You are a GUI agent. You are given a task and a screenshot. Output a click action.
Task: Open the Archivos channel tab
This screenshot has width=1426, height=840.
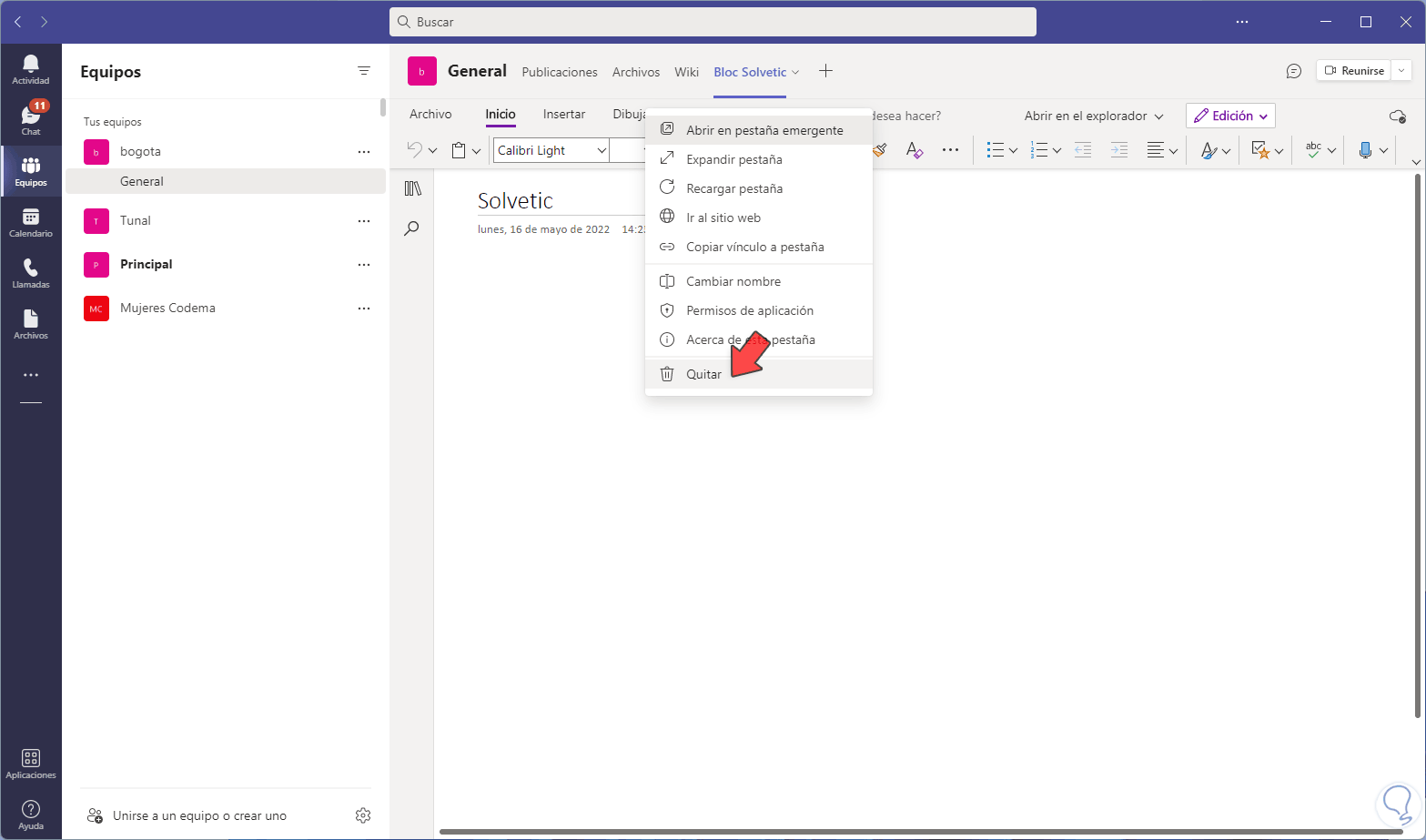(x=636, y=72)
